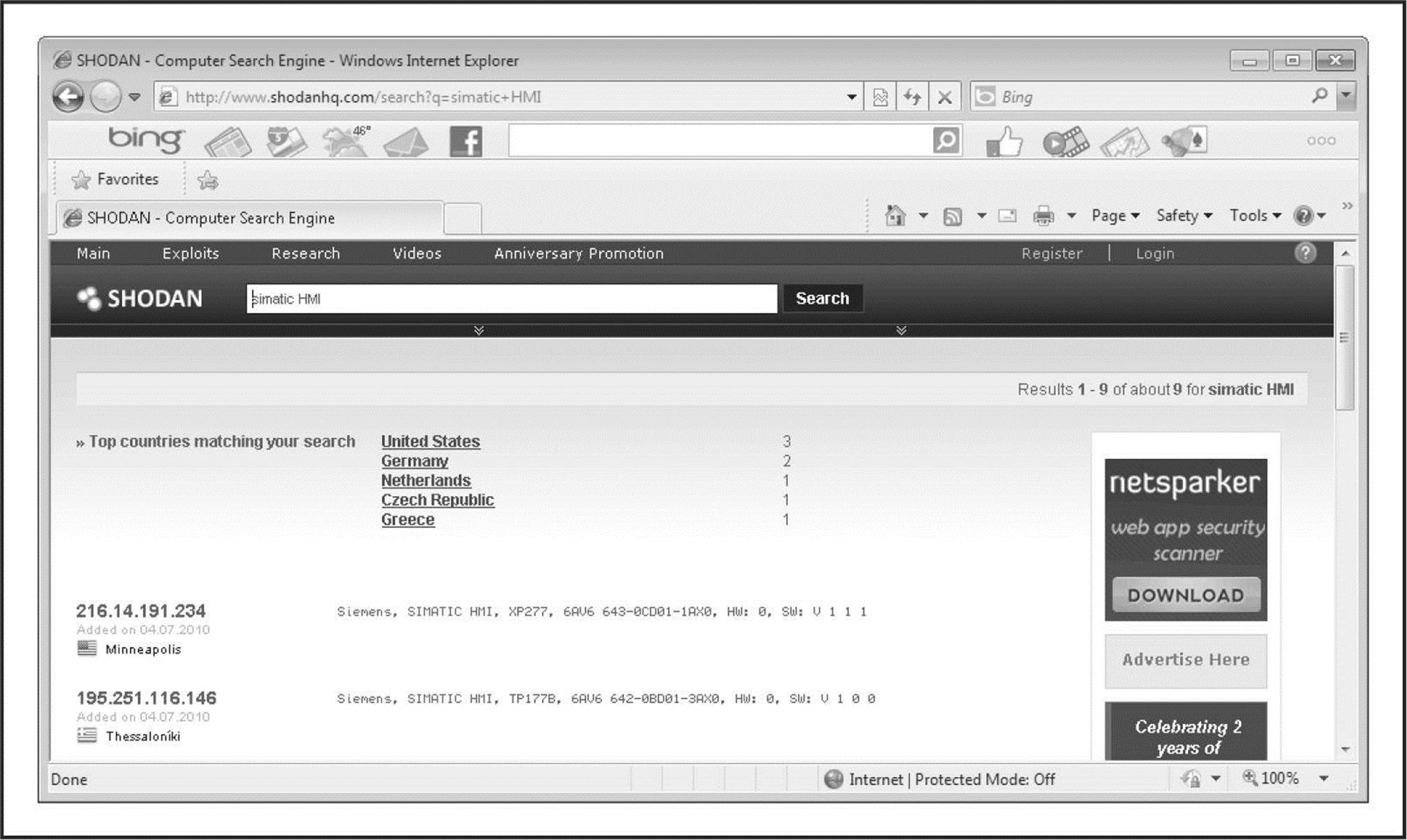Filter results by United States
The height and width of the screenshot is (840, 1407).
(431, 442)
